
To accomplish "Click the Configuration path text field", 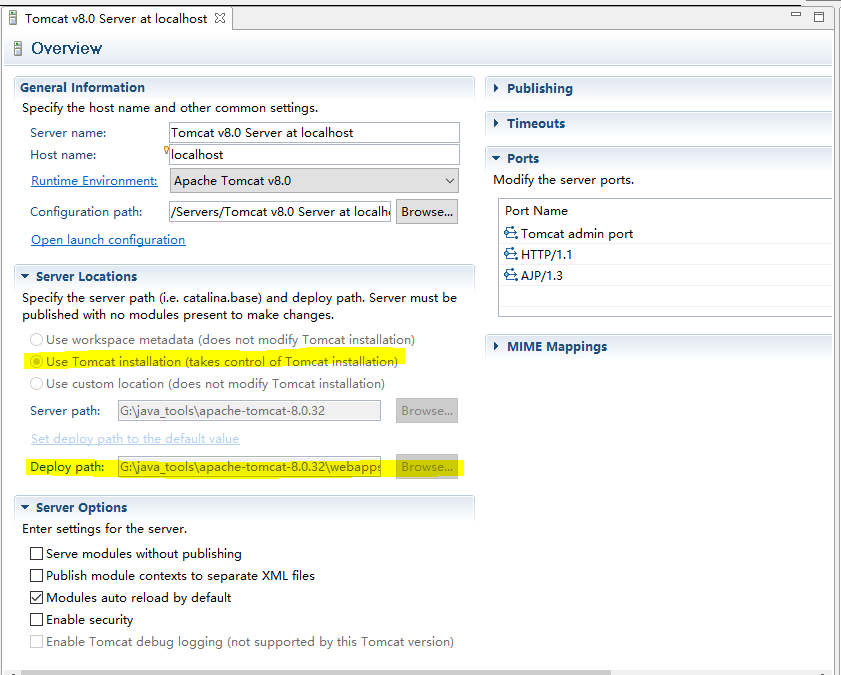I will coord(280,212).
